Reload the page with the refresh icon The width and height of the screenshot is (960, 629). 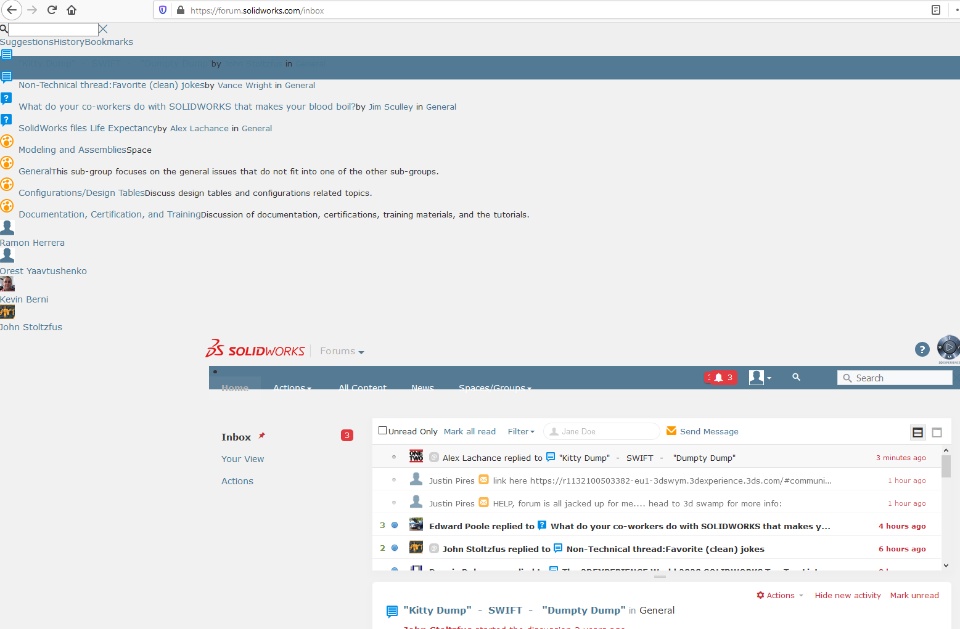[52, 10]
